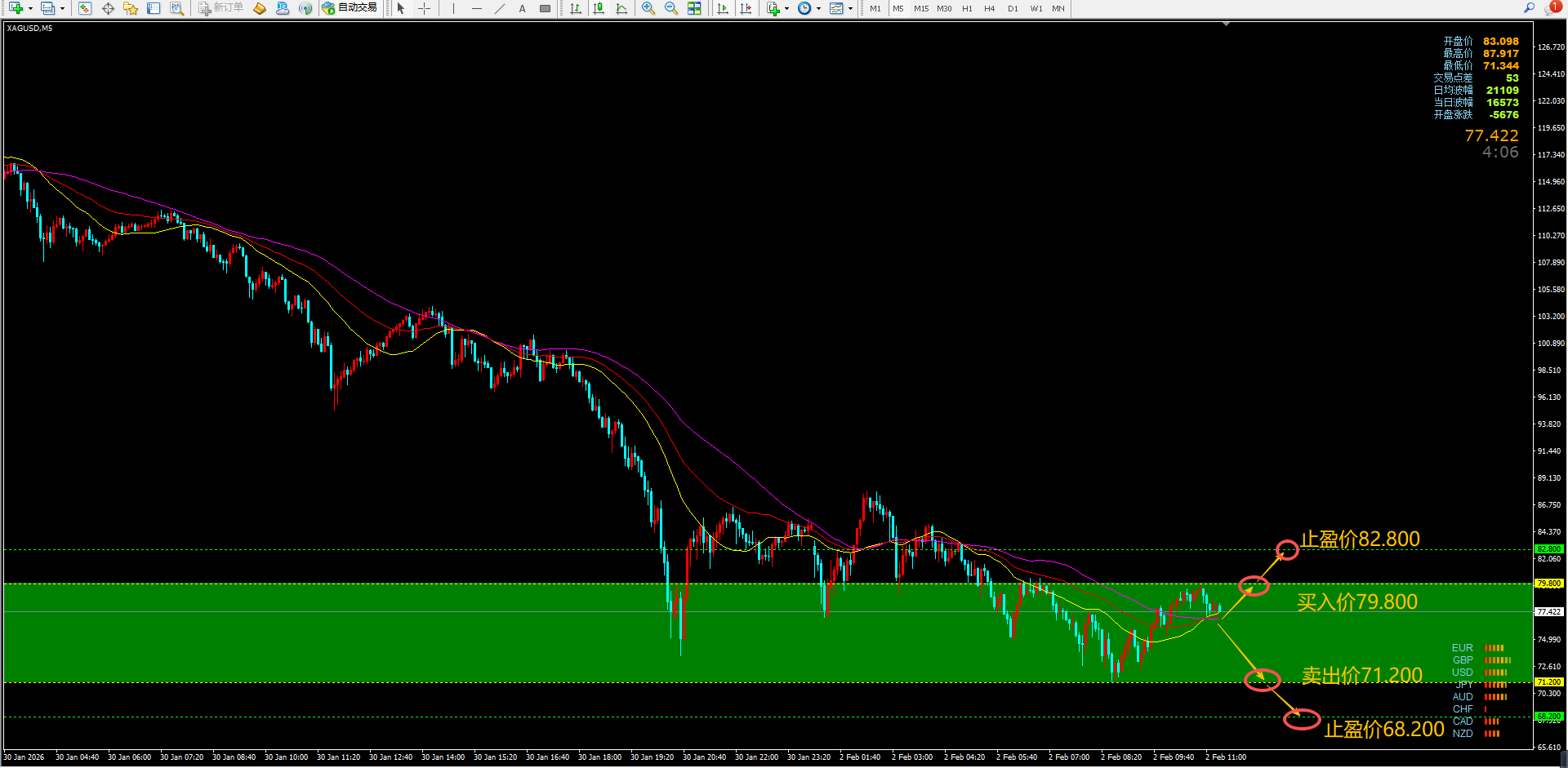Viewport: 1568px width, 768px height.
Task: Click the 买入价79.800 chart label
Action: 1356,602
